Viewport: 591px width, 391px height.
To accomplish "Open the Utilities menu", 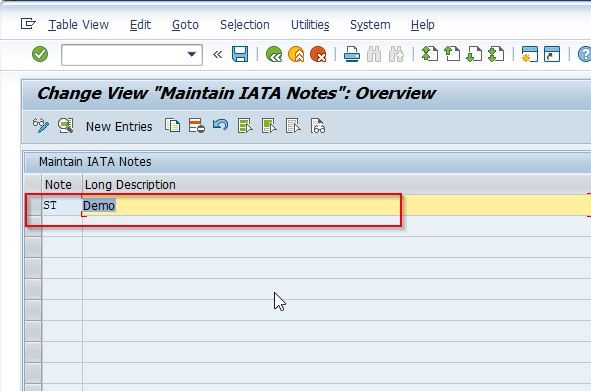I will [x=310, y=25].
